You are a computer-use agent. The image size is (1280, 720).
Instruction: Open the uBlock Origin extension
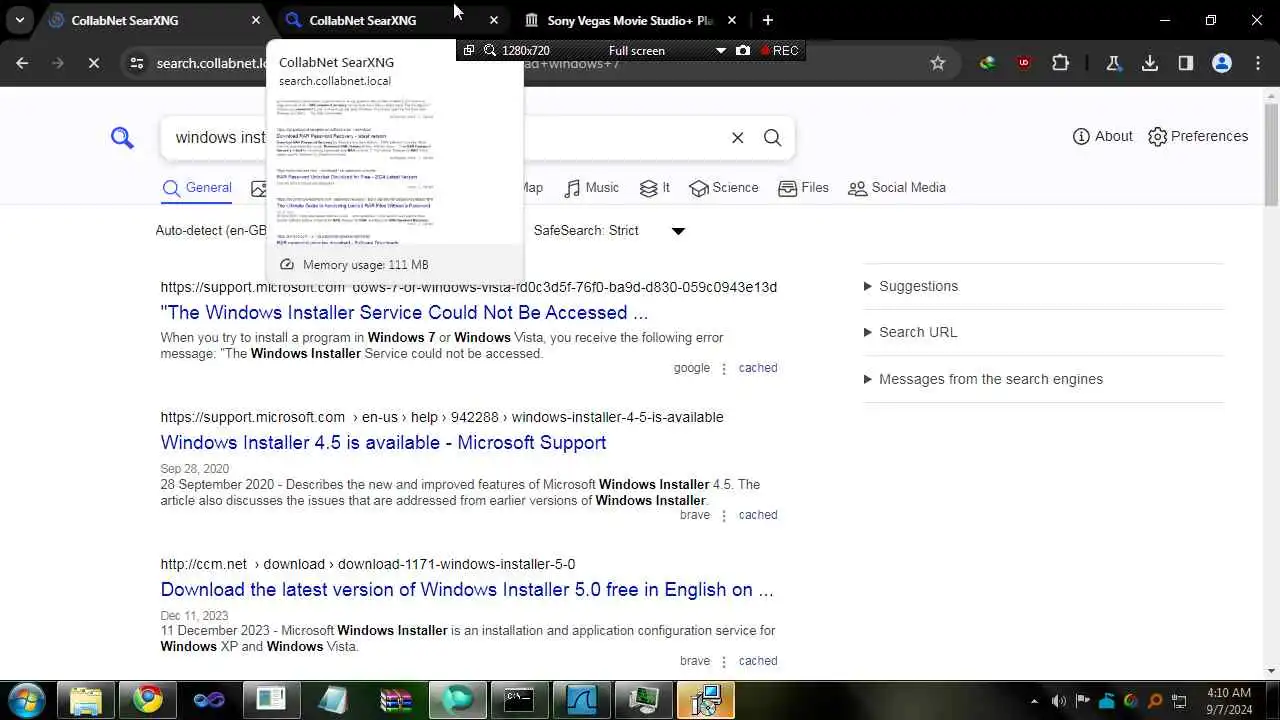(x=1023, y=63)
